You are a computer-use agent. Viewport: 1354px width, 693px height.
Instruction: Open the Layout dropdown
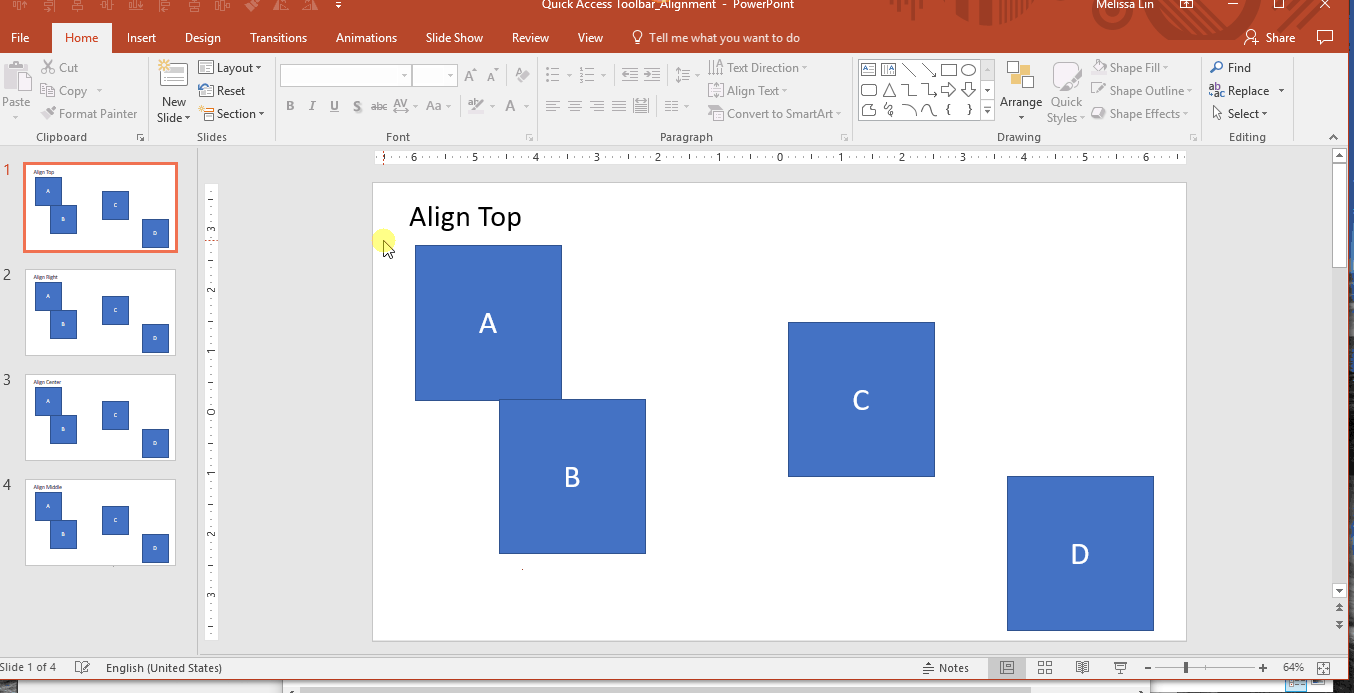230,68
